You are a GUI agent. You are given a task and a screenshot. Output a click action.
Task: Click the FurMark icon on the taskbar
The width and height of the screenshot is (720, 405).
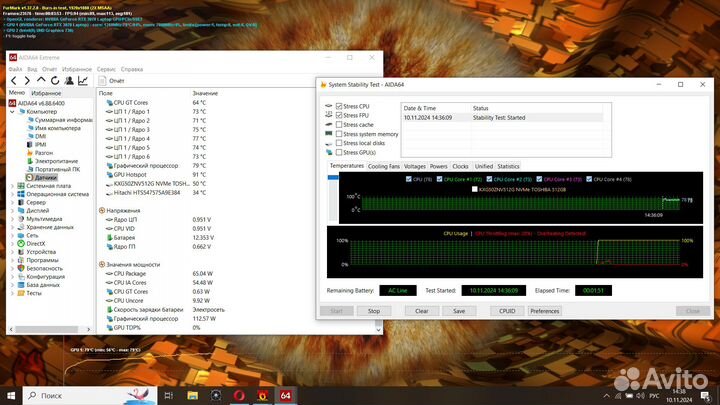coord(262,395)
